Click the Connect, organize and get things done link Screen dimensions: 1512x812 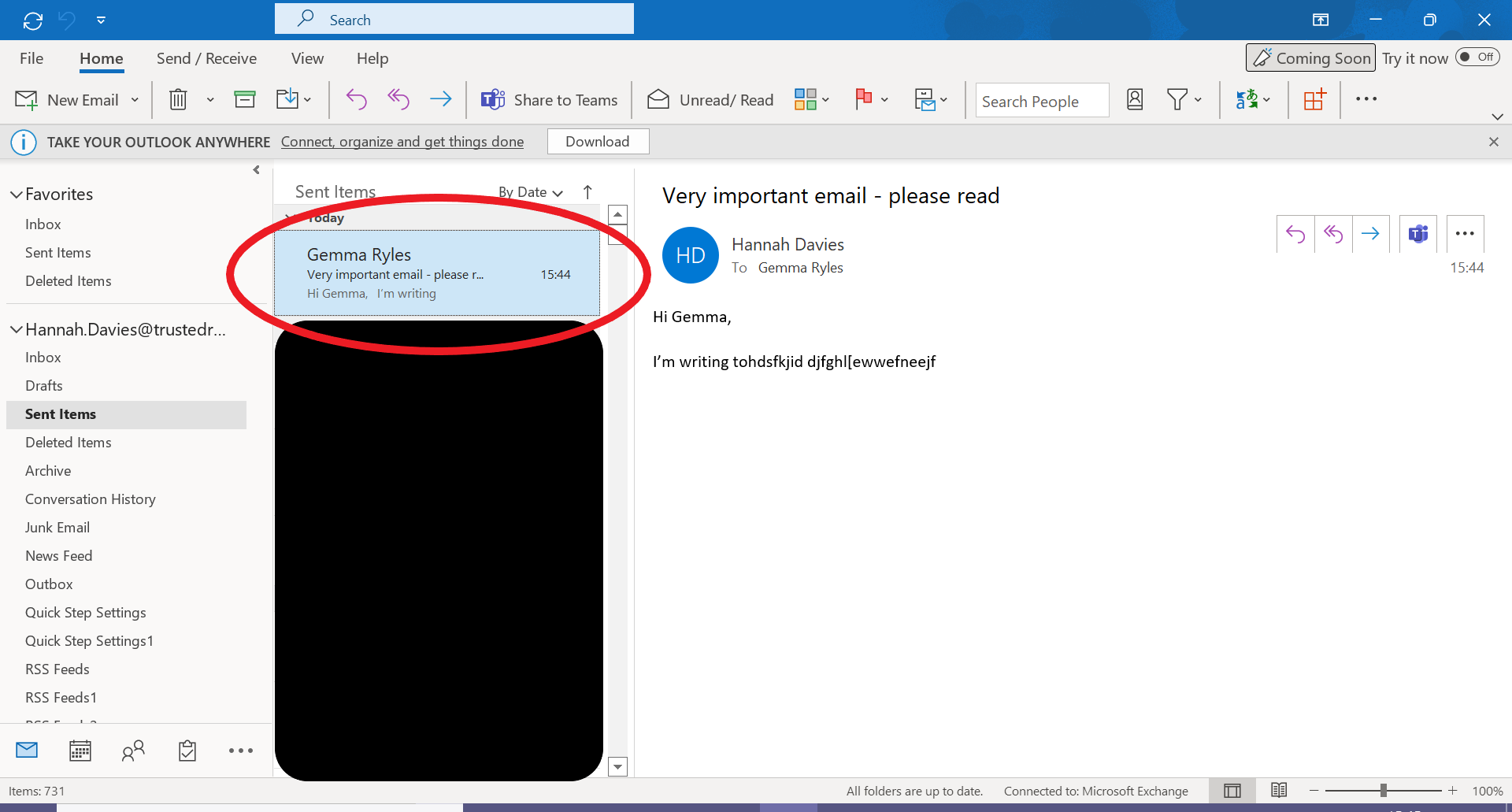pos(402,142)
